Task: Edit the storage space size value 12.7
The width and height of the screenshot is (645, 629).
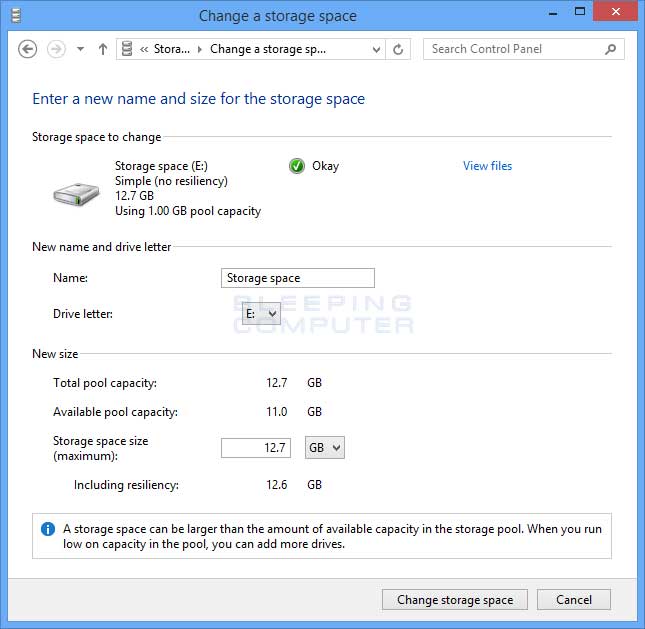Action: click(x=256, y=448)
